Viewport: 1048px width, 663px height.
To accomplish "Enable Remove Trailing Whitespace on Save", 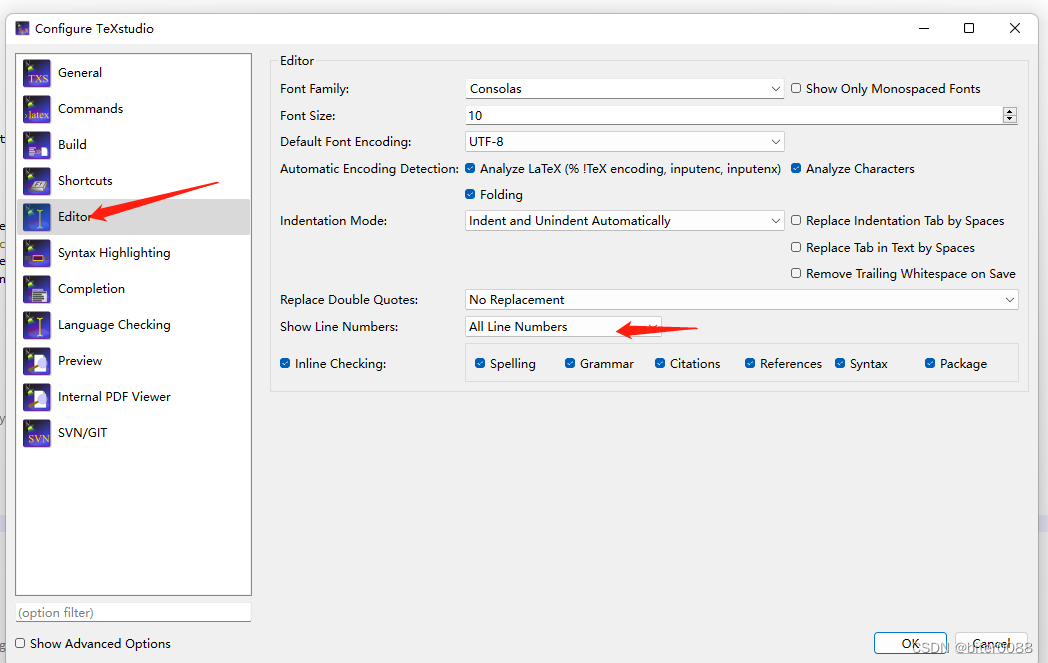I will pyautogui.click(x=796, y=273).
